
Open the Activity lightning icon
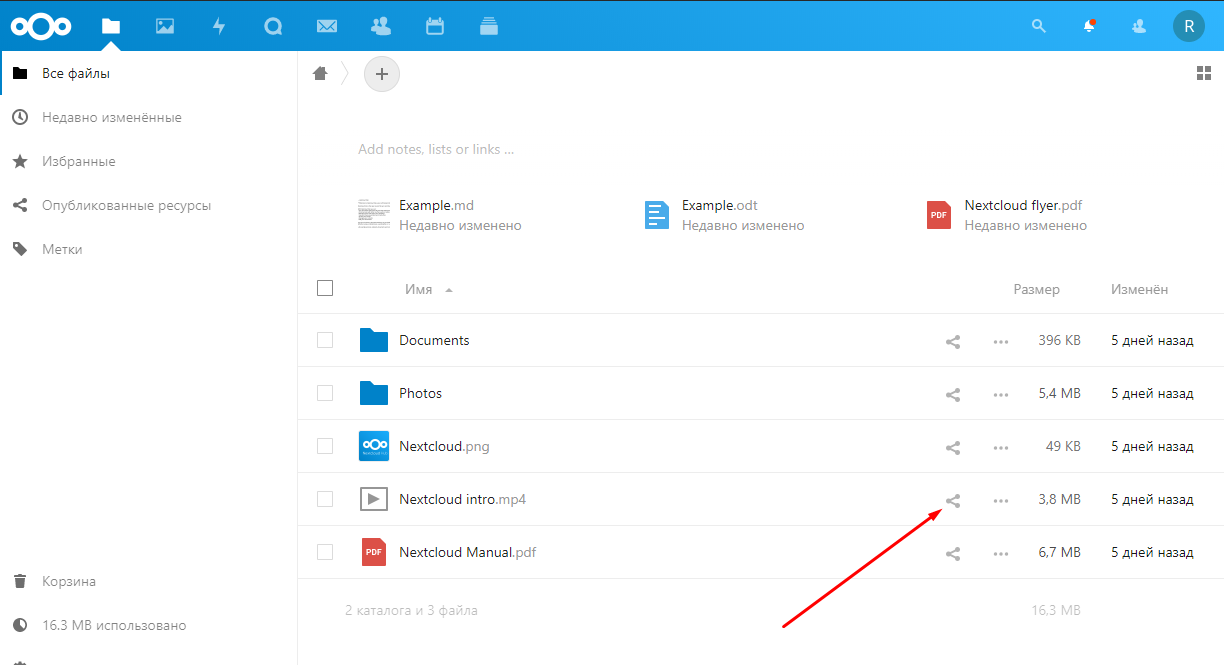219,26
